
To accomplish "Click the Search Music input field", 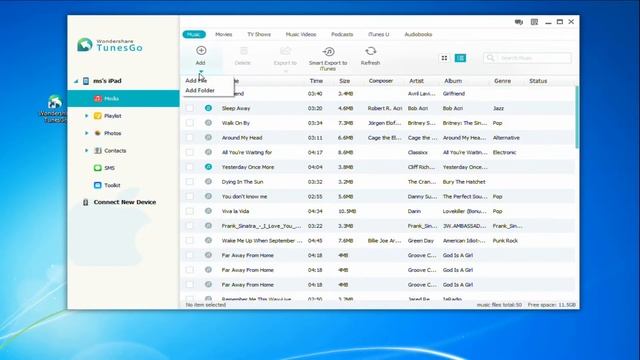I will coord(527,58).
